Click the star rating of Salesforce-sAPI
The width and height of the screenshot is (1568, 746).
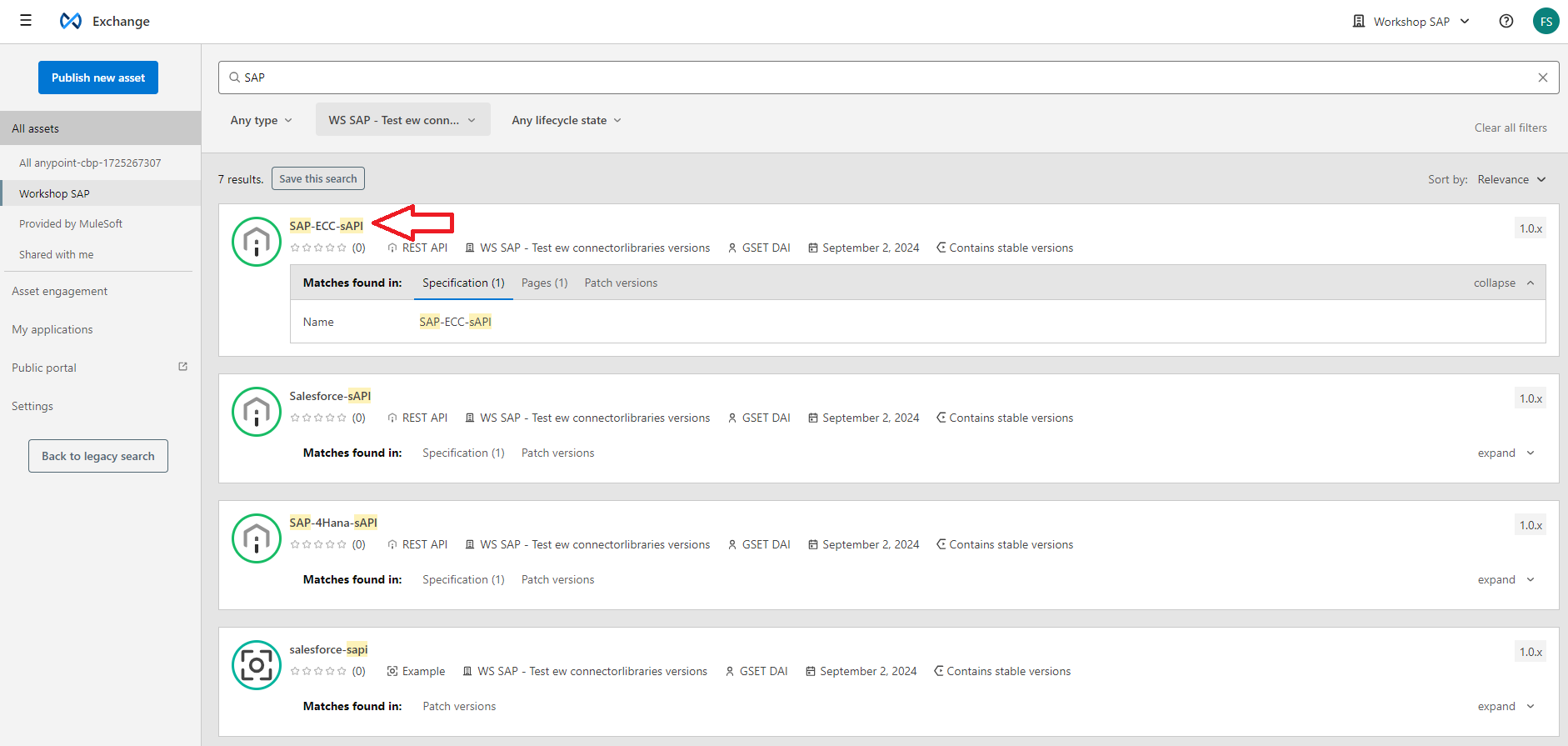tap(318, 418)
